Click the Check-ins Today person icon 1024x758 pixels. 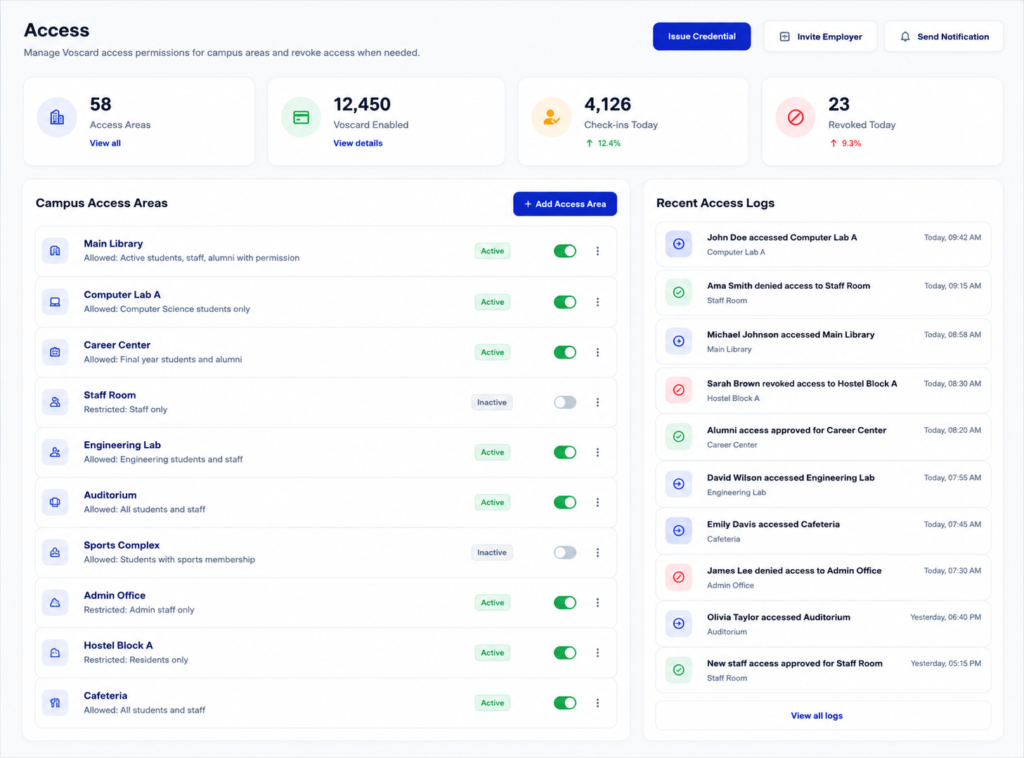(551, 118)
